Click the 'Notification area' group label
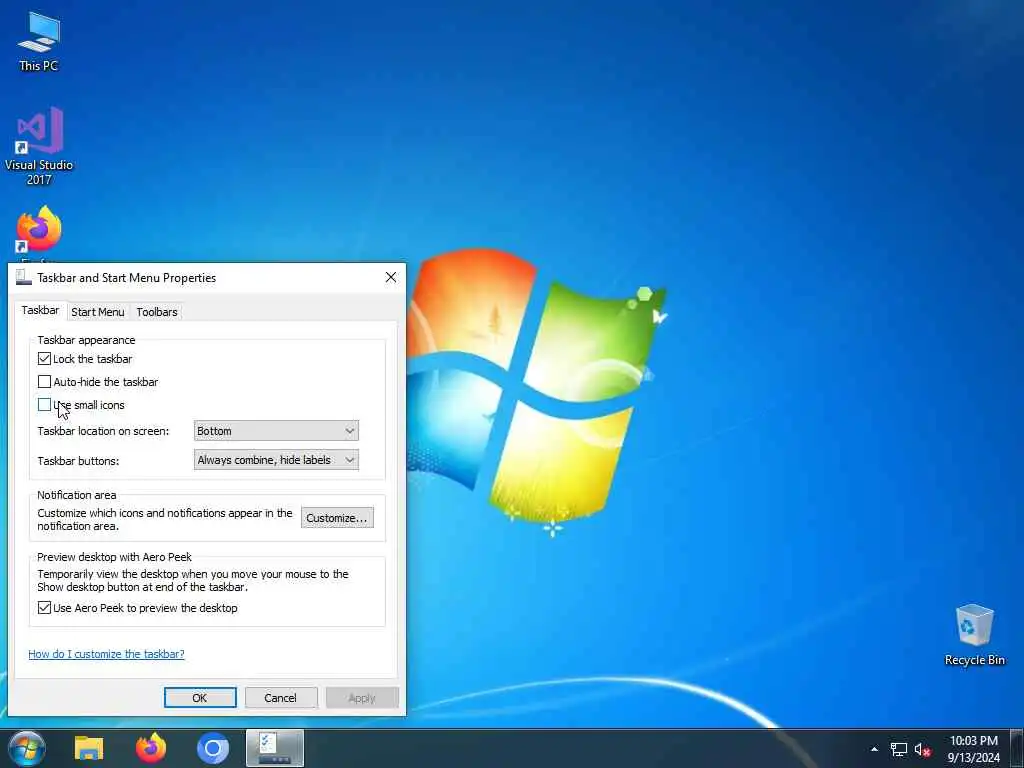1024x768 pixels. pyautogui.click(x=76, y=495)
